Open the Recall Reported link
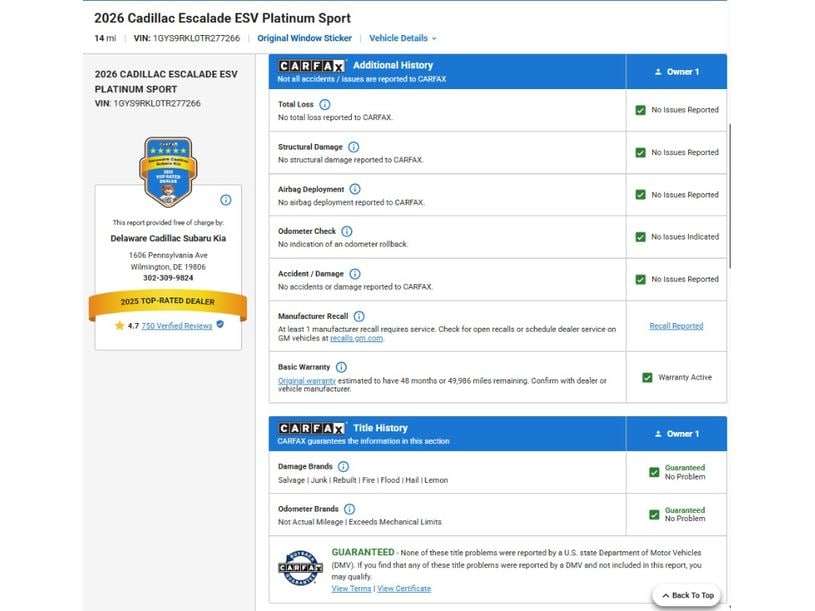The width and height of the screenshot is (815, 611). coord(676,326)
